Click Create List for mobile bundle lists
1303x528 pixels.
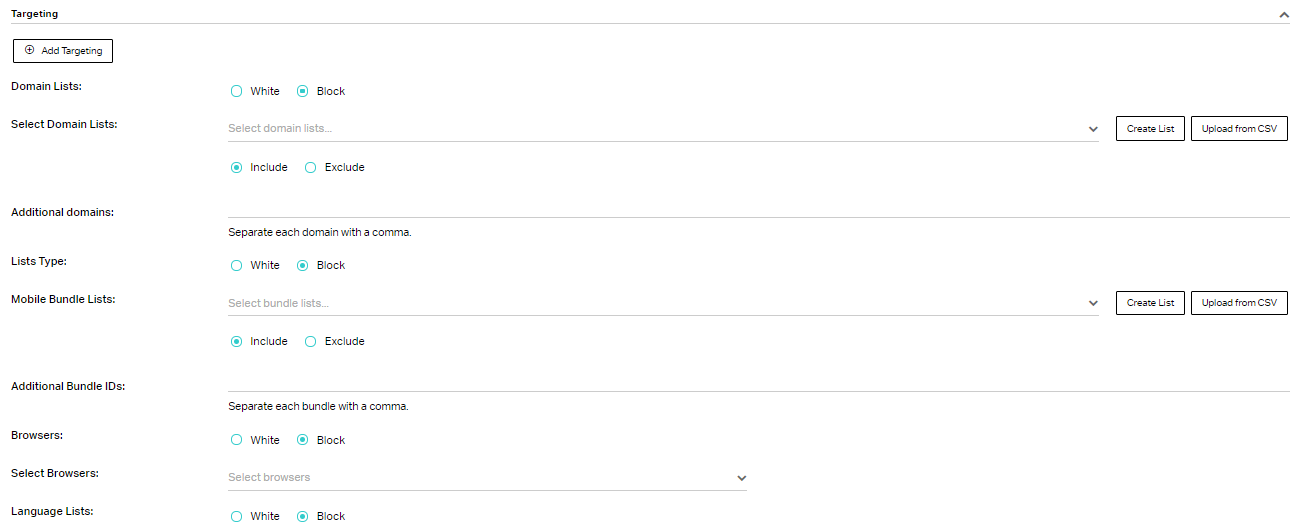click(x=1150, y=302)
